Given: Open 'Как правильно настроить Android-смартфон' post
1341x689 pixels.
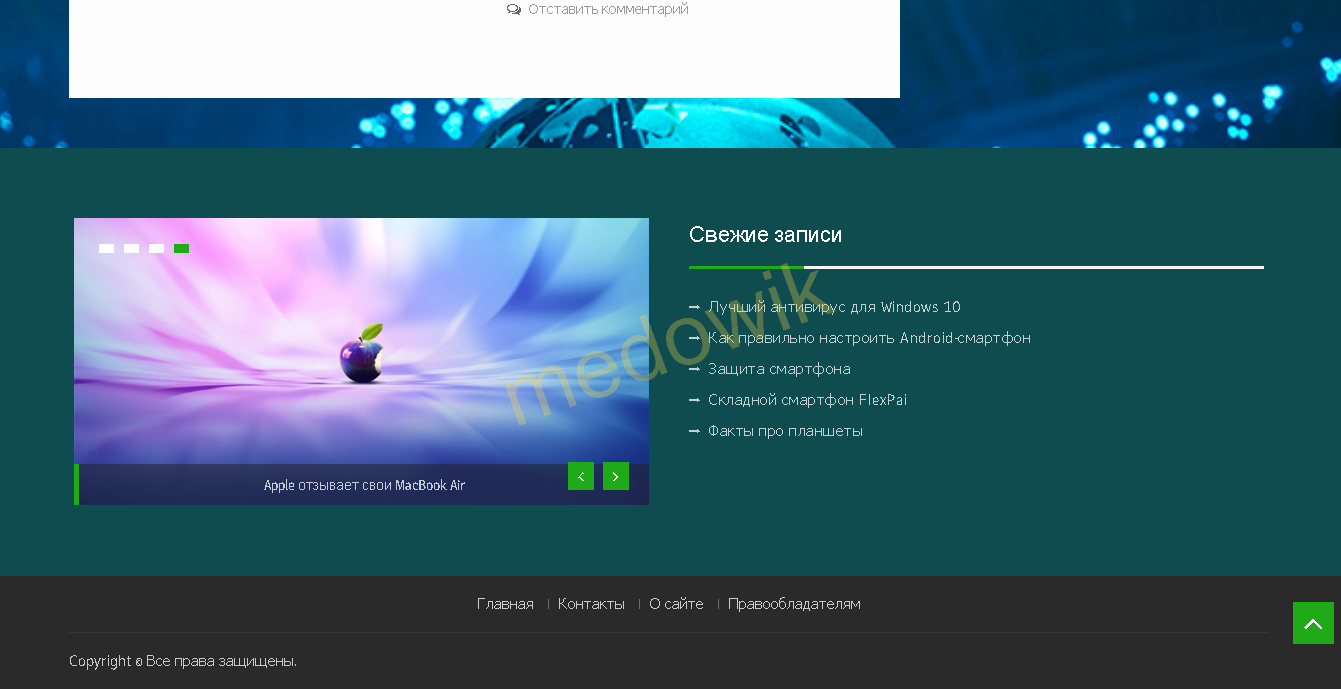Looking at the screenshot, I should pyautogui.click(x=869, y=338).
